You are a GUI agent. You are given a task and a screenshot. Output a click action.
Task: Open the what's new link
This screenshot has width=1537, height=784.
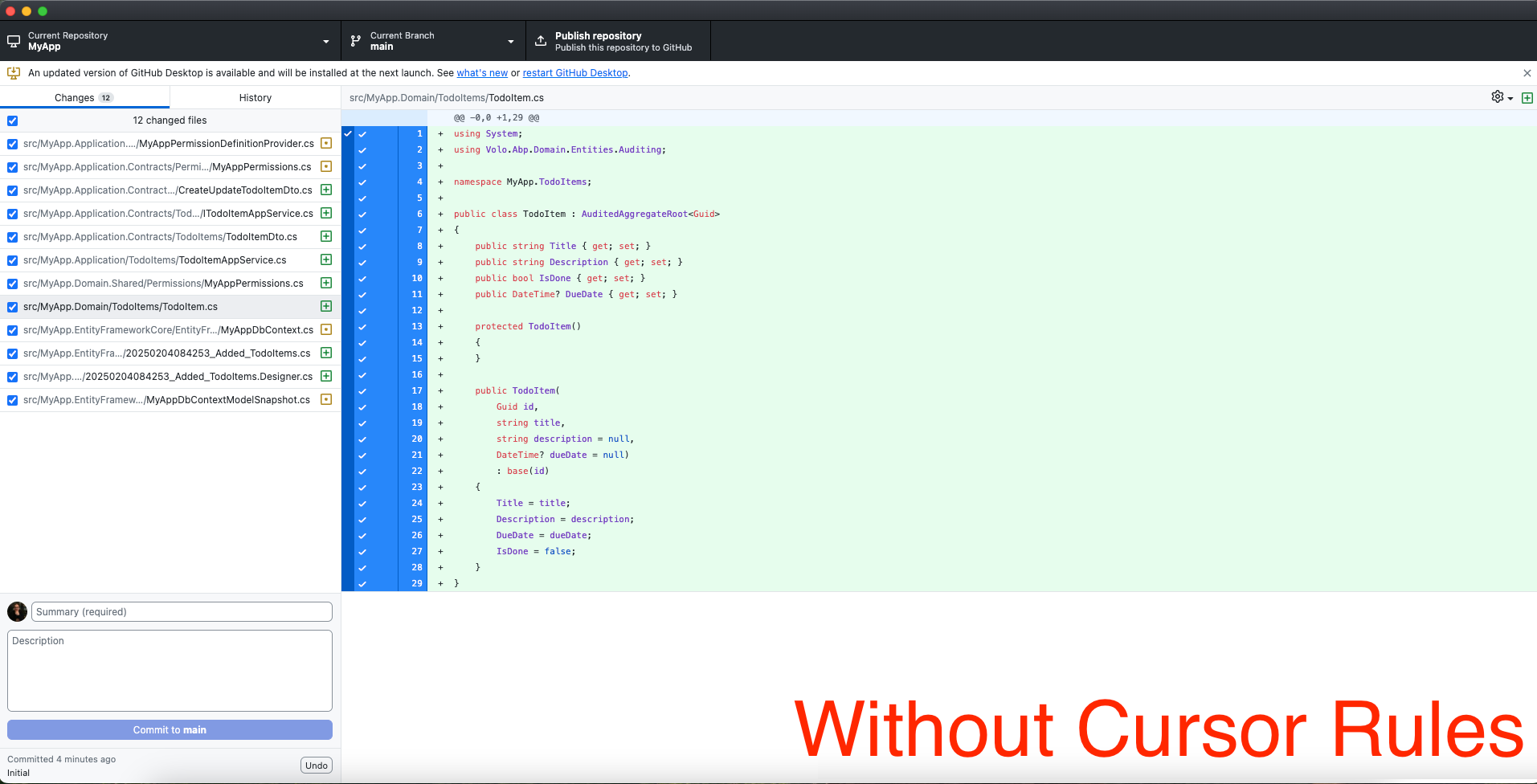(x=482, y=73)
